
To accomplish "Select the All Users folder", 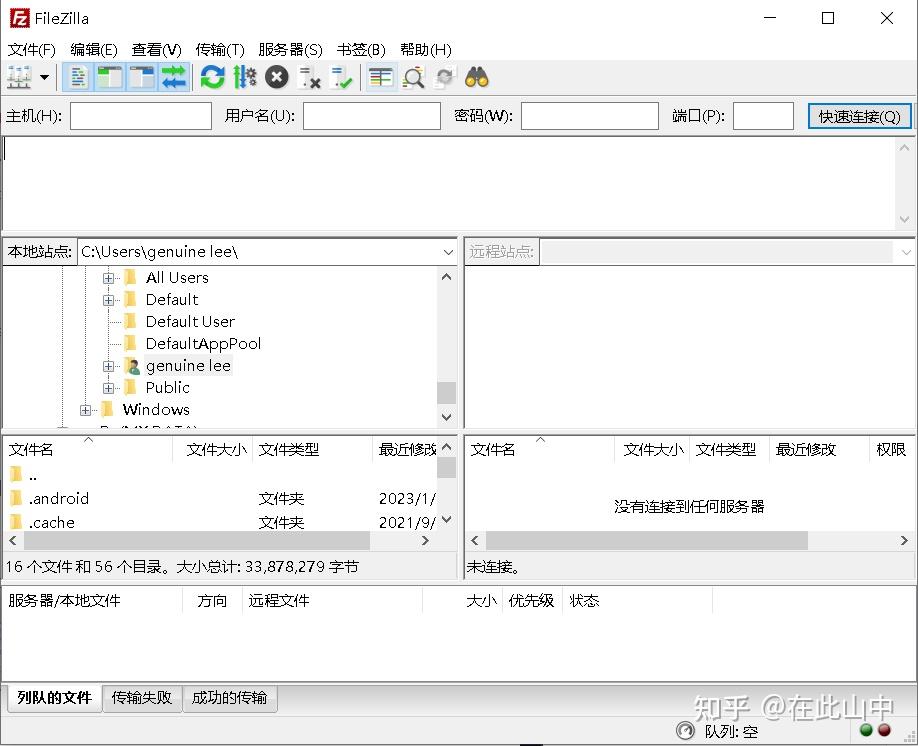I will coord(177,278).
